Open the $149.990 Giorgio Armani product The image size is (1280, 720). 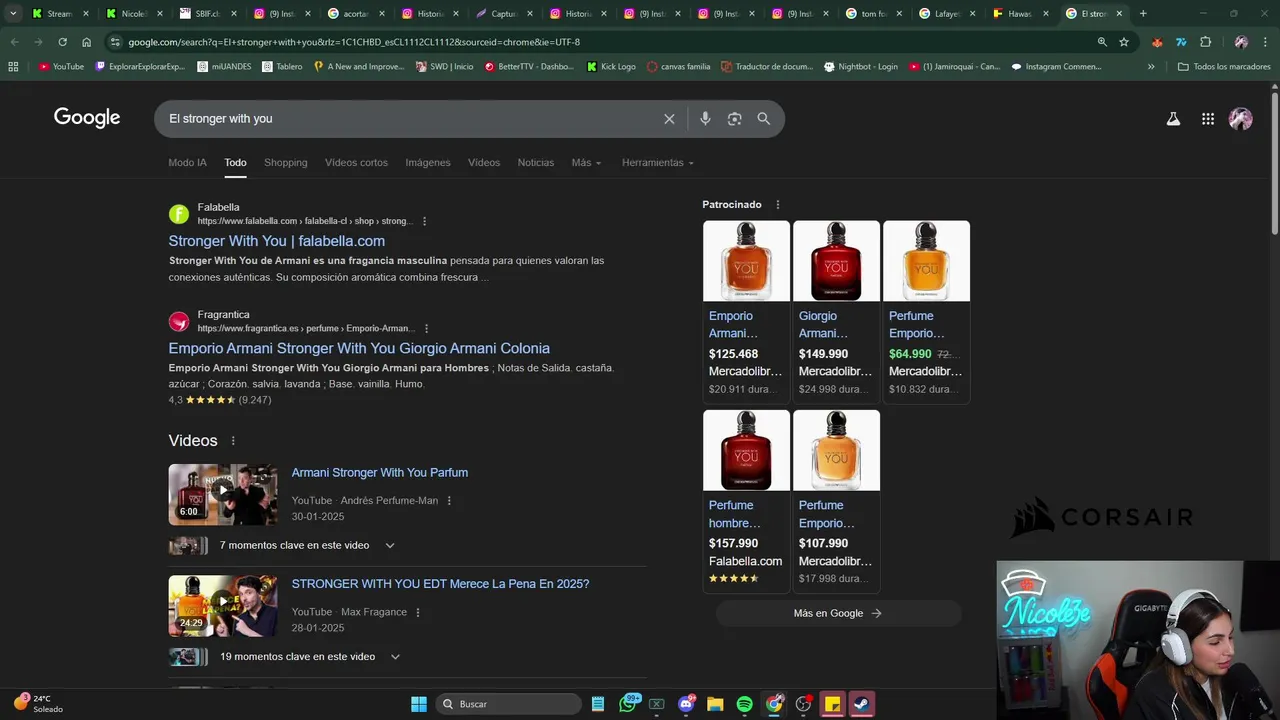tap(836, 311)
